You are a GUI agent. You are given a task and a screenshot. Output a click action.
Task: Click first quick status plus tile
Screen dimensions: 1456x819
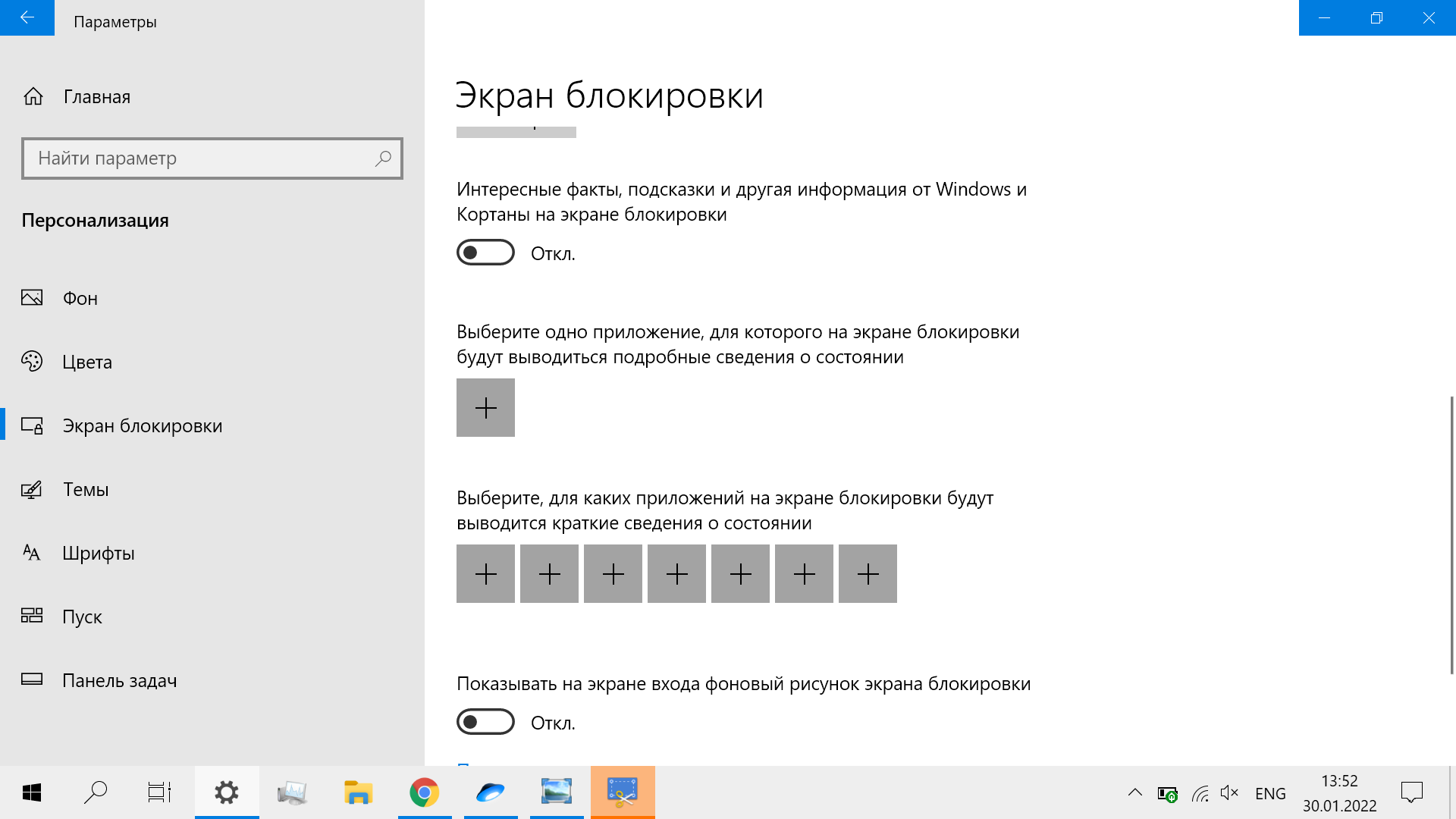pyautogui.click(x=485, y=574)
